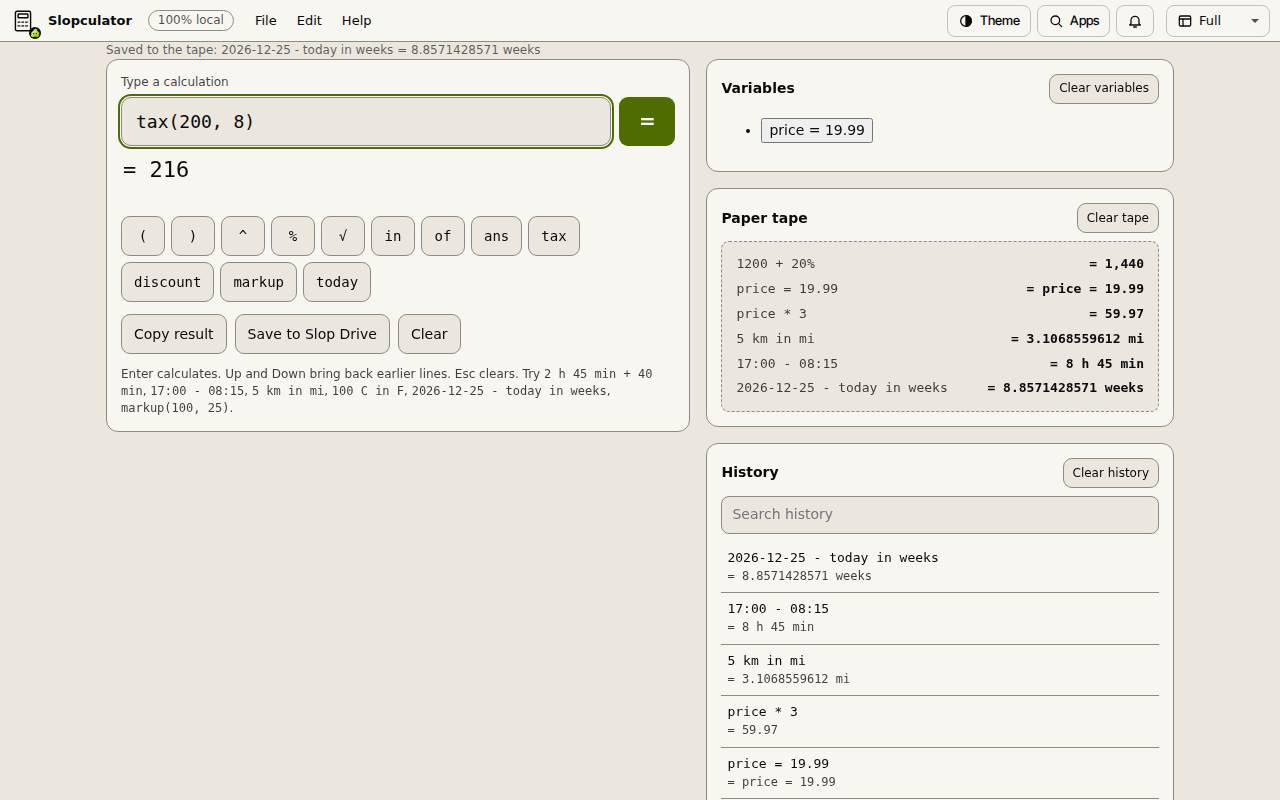
Task: Click Clear tape button
Action: [1117, 218]
